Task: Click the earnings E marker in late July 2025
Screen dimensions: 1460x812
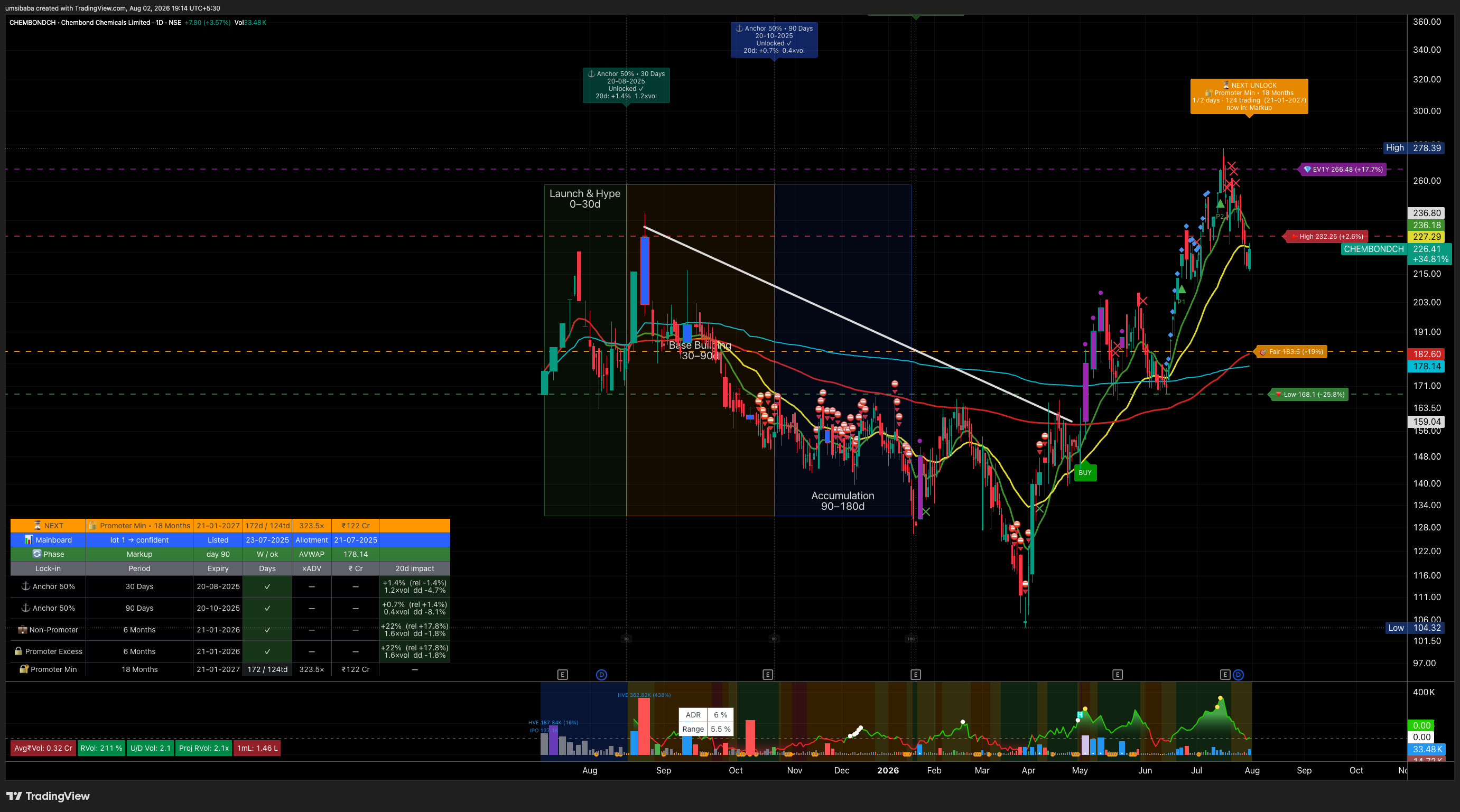Action: pyautogui.click(x=562, y=674)
